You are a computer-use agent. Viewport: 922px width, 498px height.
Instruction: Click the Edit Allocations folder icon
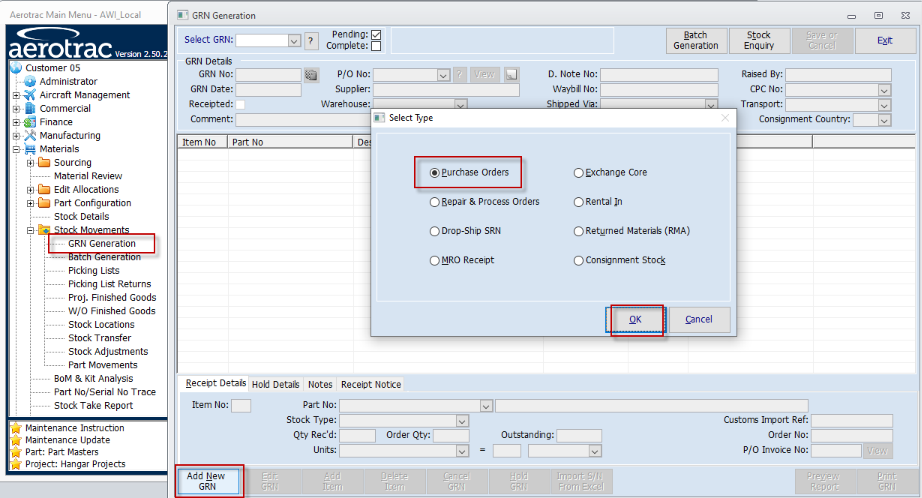[44, 189]
